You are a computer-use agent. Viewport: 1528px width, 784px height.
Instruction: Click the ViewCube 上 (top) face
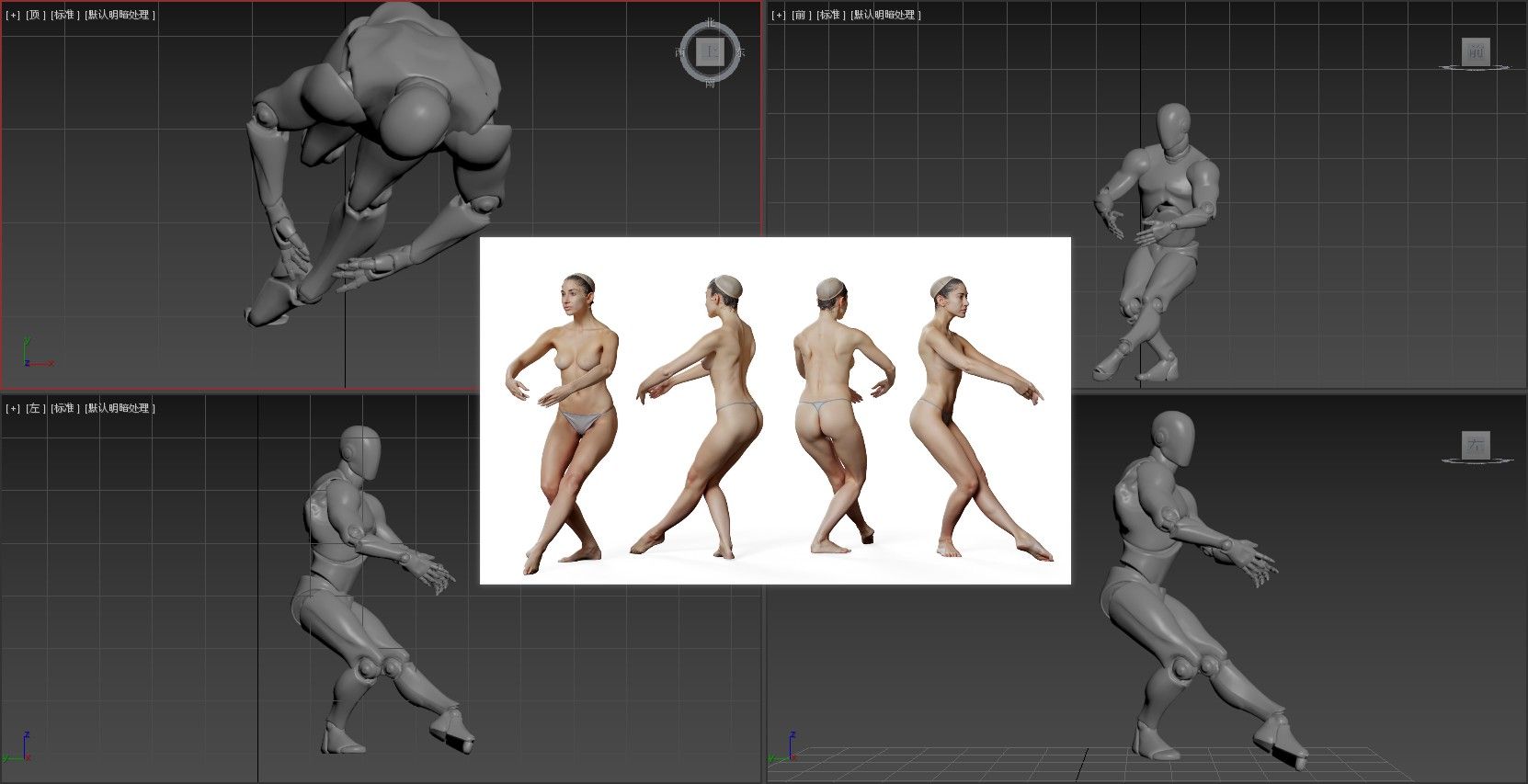[709, 52]
